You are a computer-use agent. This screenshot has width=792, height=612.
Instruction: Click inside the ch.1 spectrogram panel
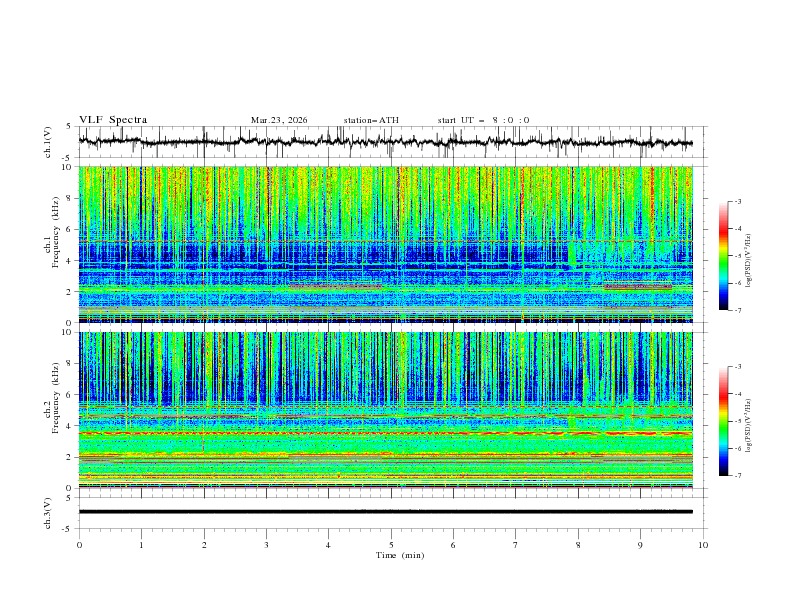point(385,244)
